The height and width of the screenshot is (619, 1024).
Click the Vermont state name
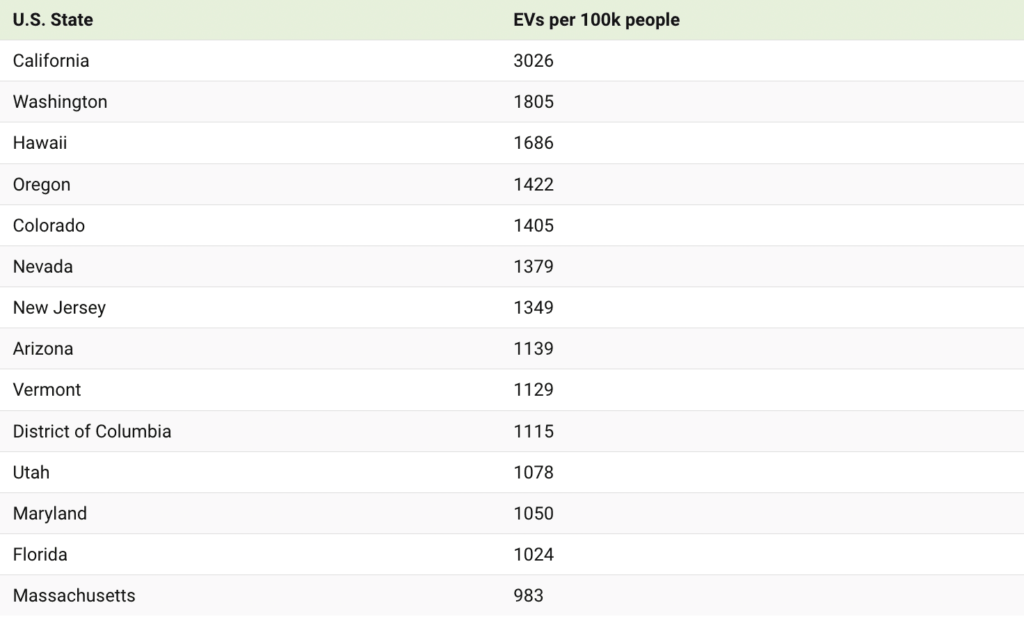(47, 389)
